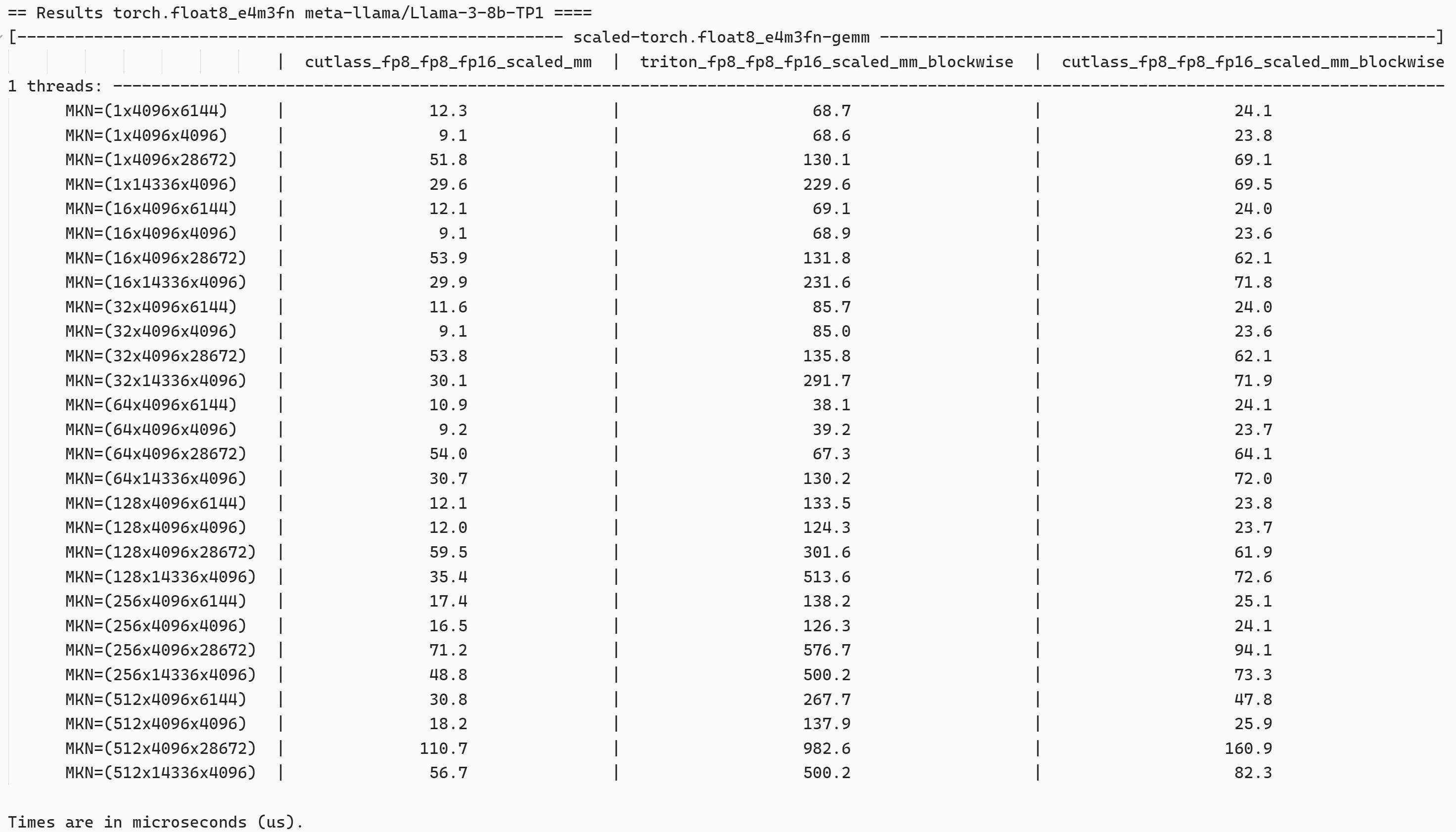Image resolution: width=1456 pixels, height=832 pixels.
Task: Click the MKN=(1x4096x6144) row label
Action: click(x=146, y=111)
